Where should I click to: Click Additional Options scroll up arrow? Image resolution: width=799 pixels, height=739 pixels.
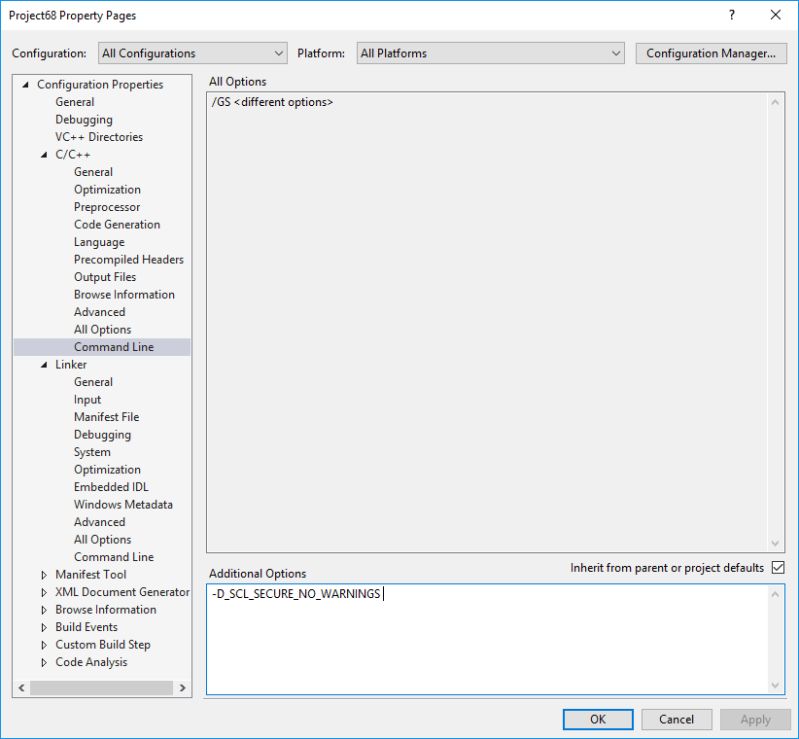775,595
